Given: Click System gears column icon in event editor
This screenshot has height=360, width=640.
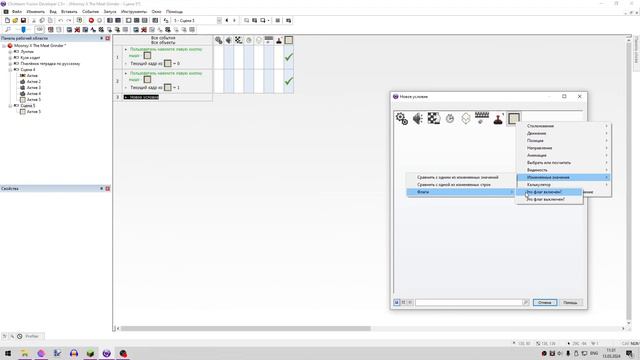Looking at the screenshot, I should click(x=219, y=40).
